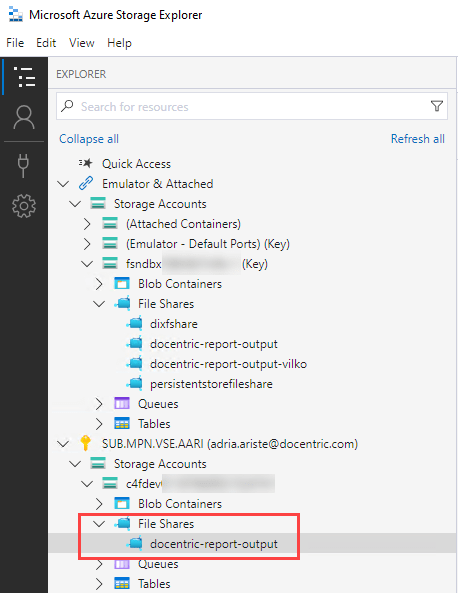Viewport: 458px width, 593px height.
Task: Open the Help menu
Action: tap(120, 43)
